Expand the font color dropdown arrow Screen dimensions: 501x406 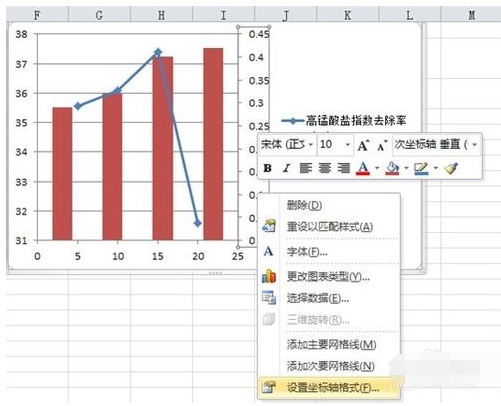pos(377,168)
